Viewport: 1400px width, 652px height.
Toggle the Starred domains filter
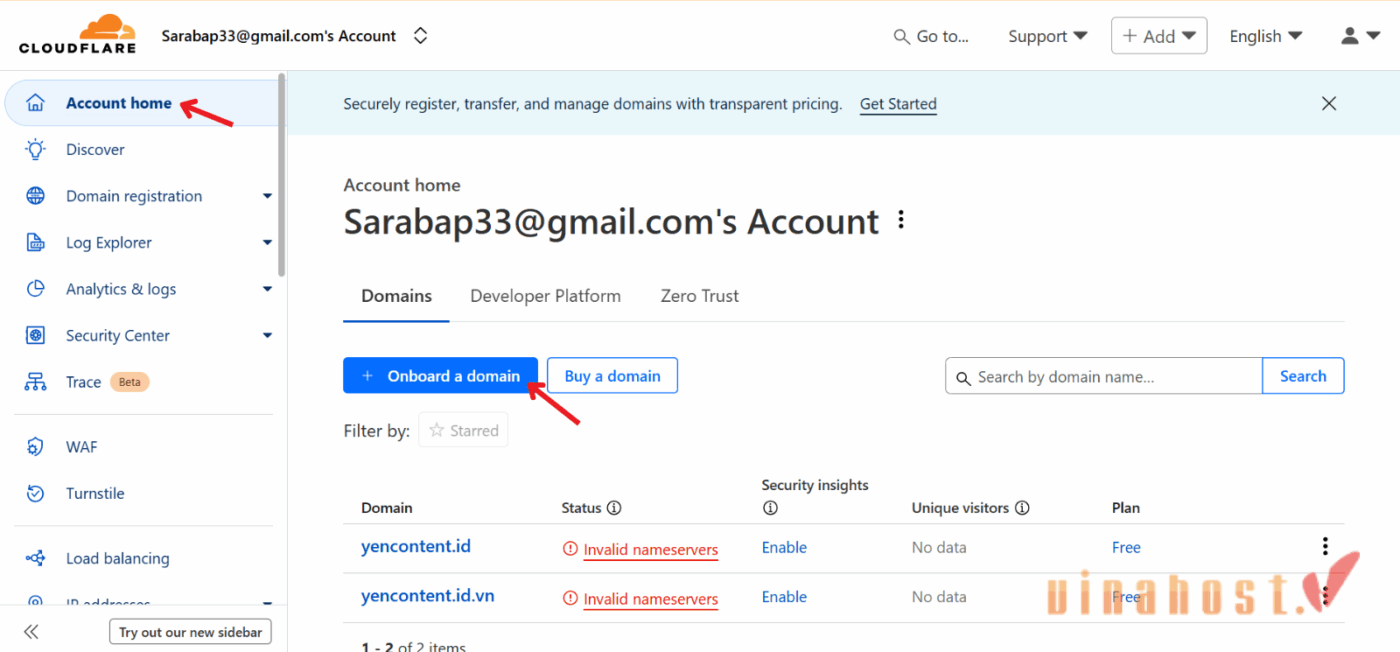pos(463,429)
